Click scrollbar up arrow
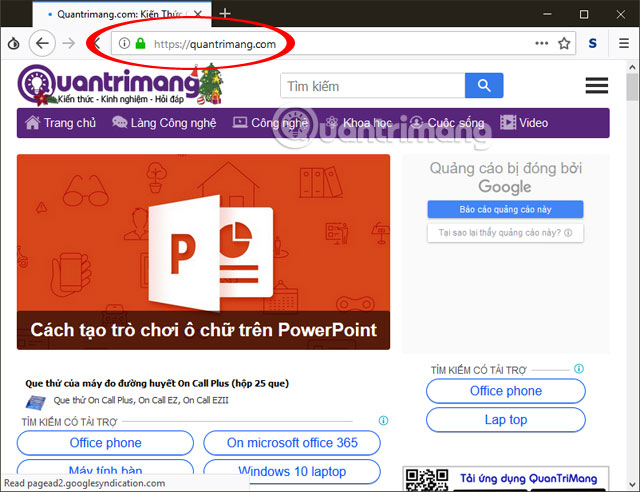The width and height of the screenshot is (640, 492). point(632,67)
